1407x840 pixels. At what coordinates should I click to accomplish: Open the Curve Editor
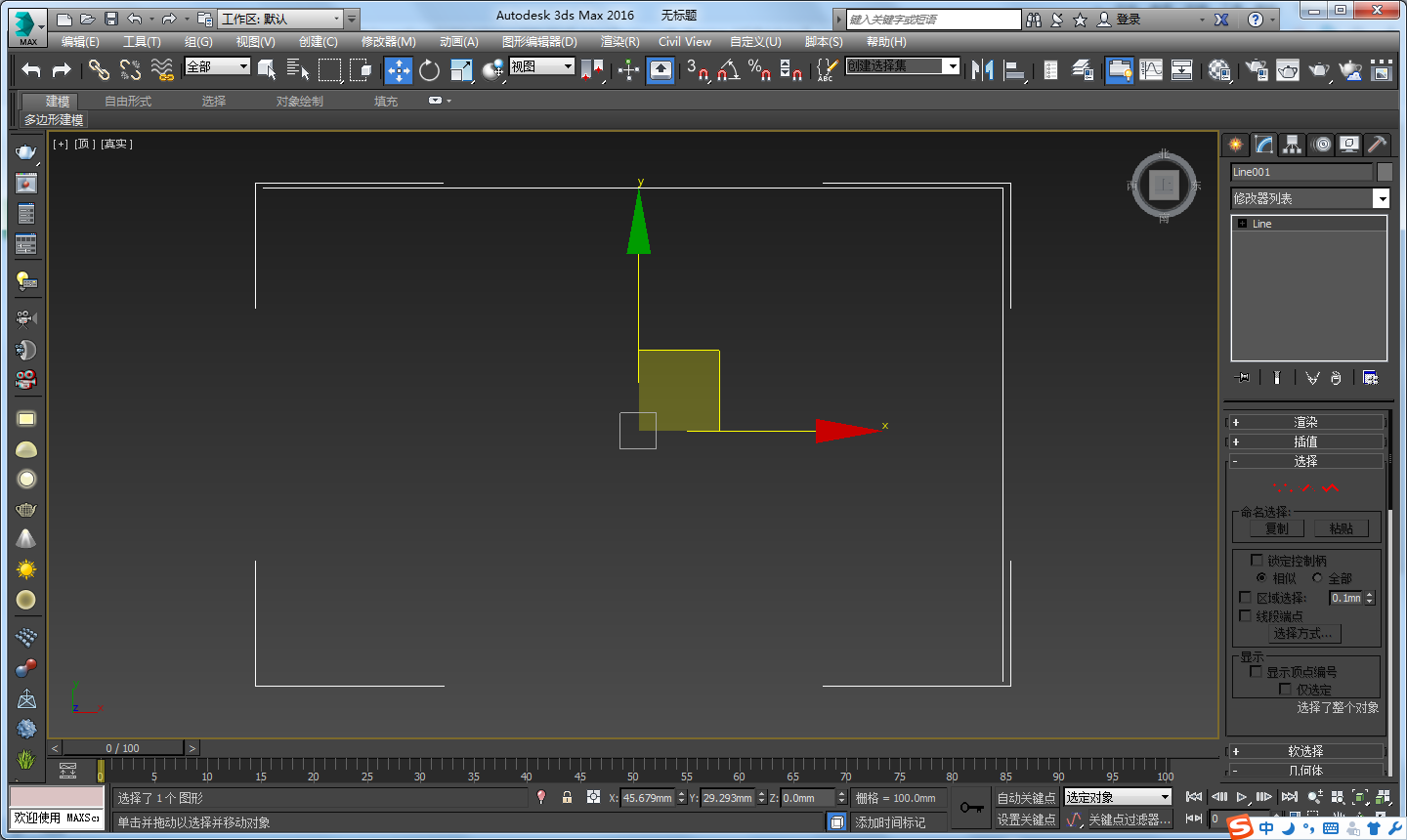tap(1151, 69)
